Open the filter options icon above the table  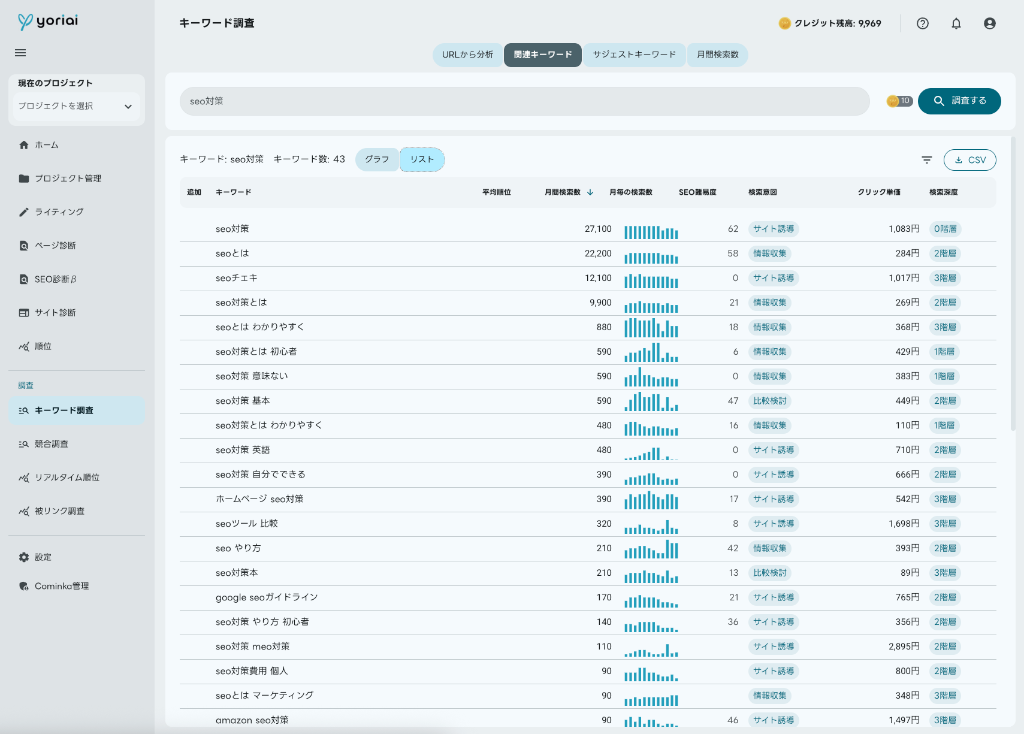(926, 159)
